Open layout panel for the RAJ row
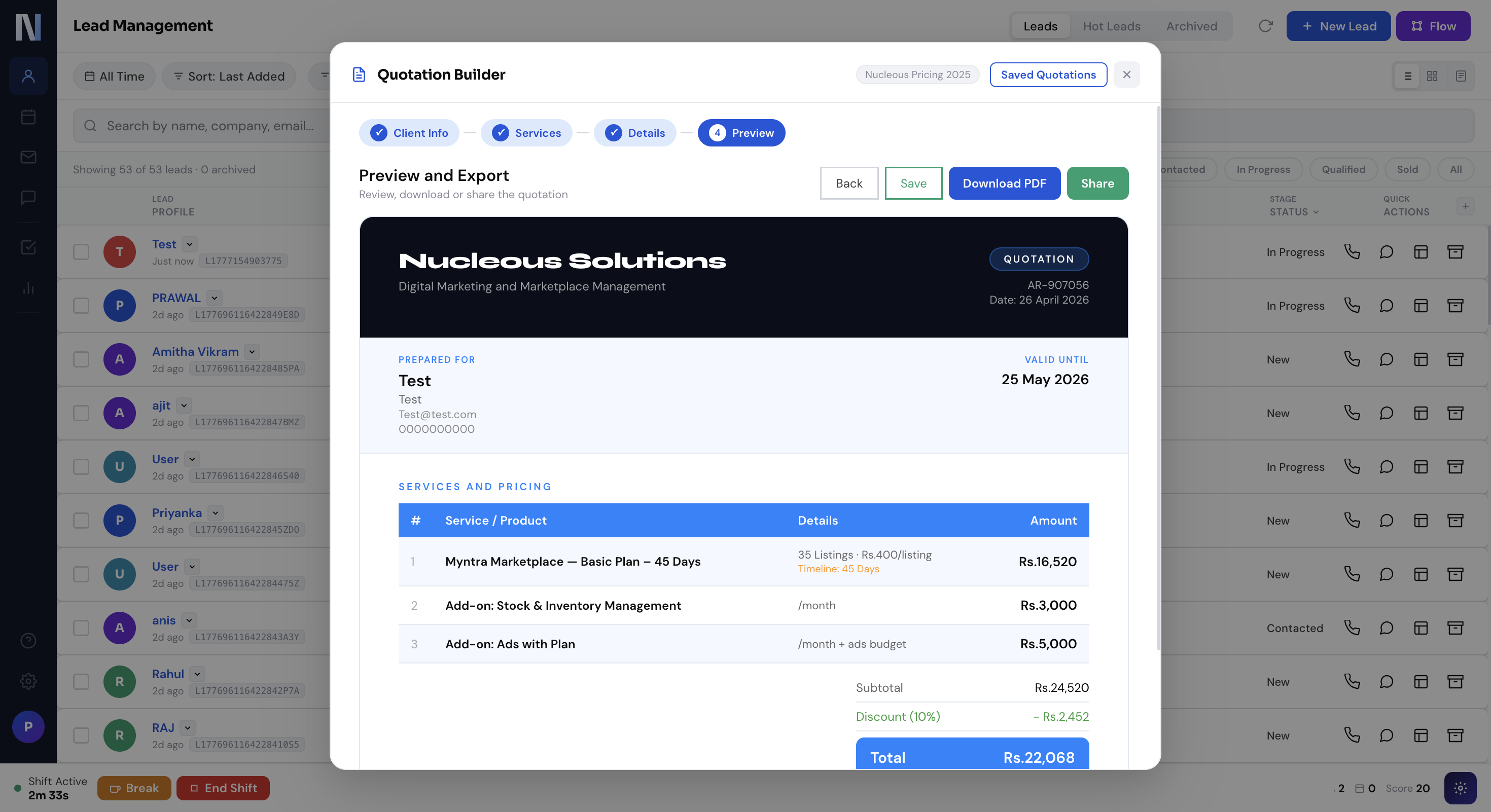The image size is (1491, 812). [x=1421, y=735]
